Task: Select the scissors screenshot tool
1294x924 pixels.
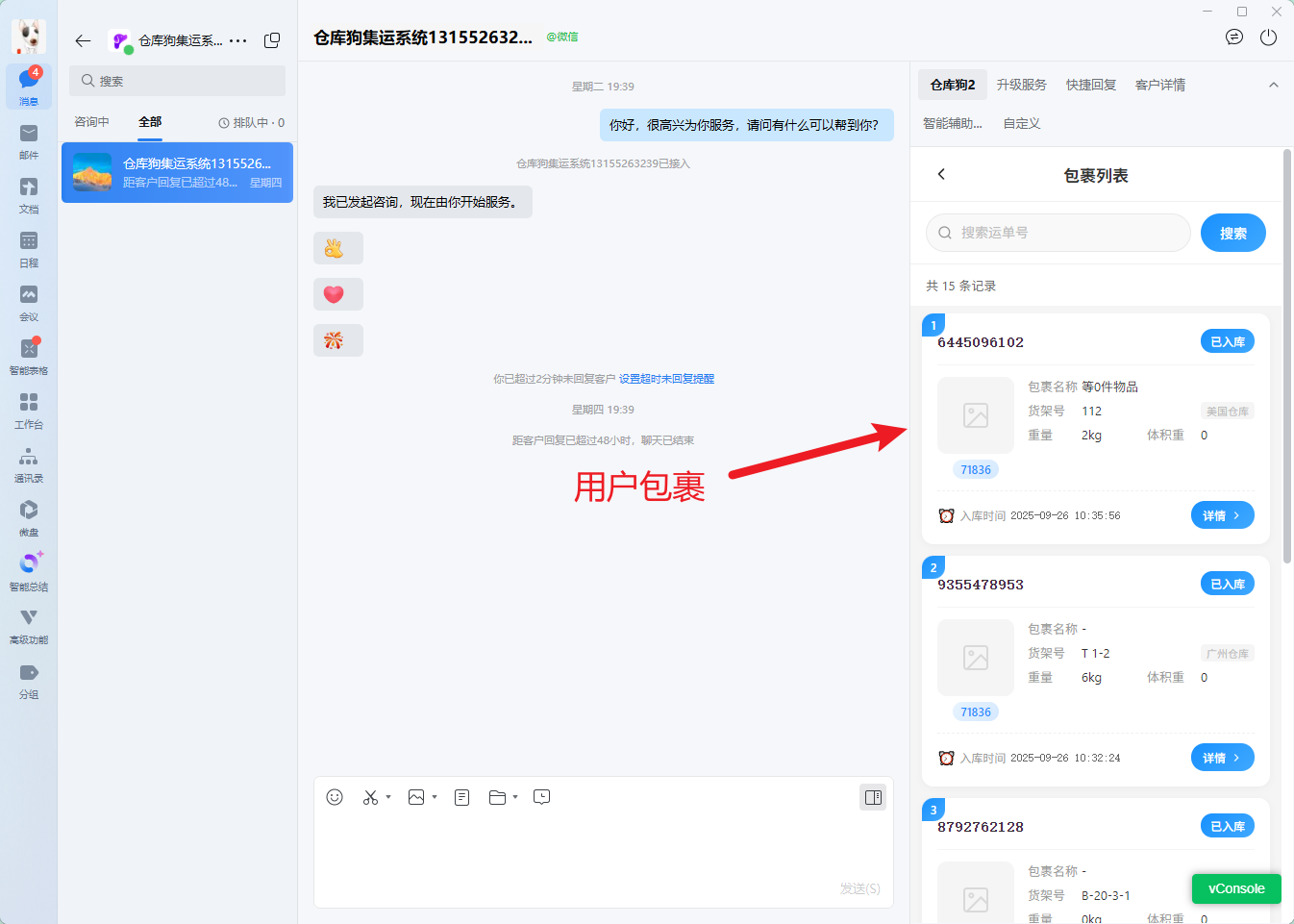Action: [370, 797]
